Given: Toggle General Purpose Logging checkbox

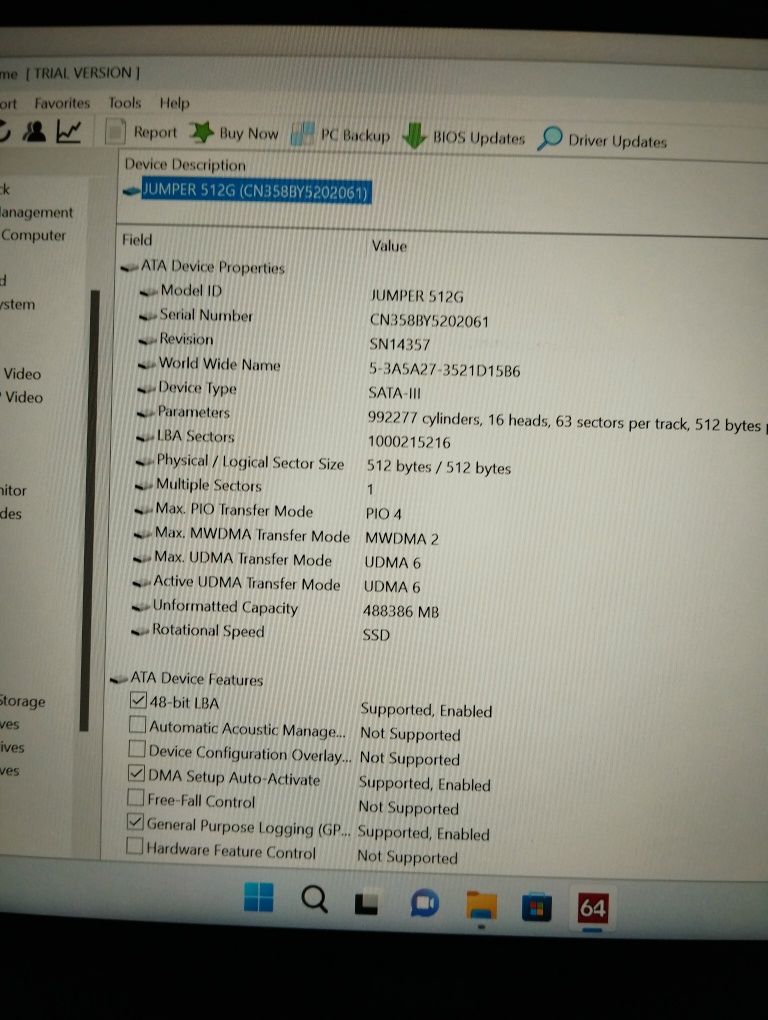Looking at the screenshot, I should pos(135,821).
